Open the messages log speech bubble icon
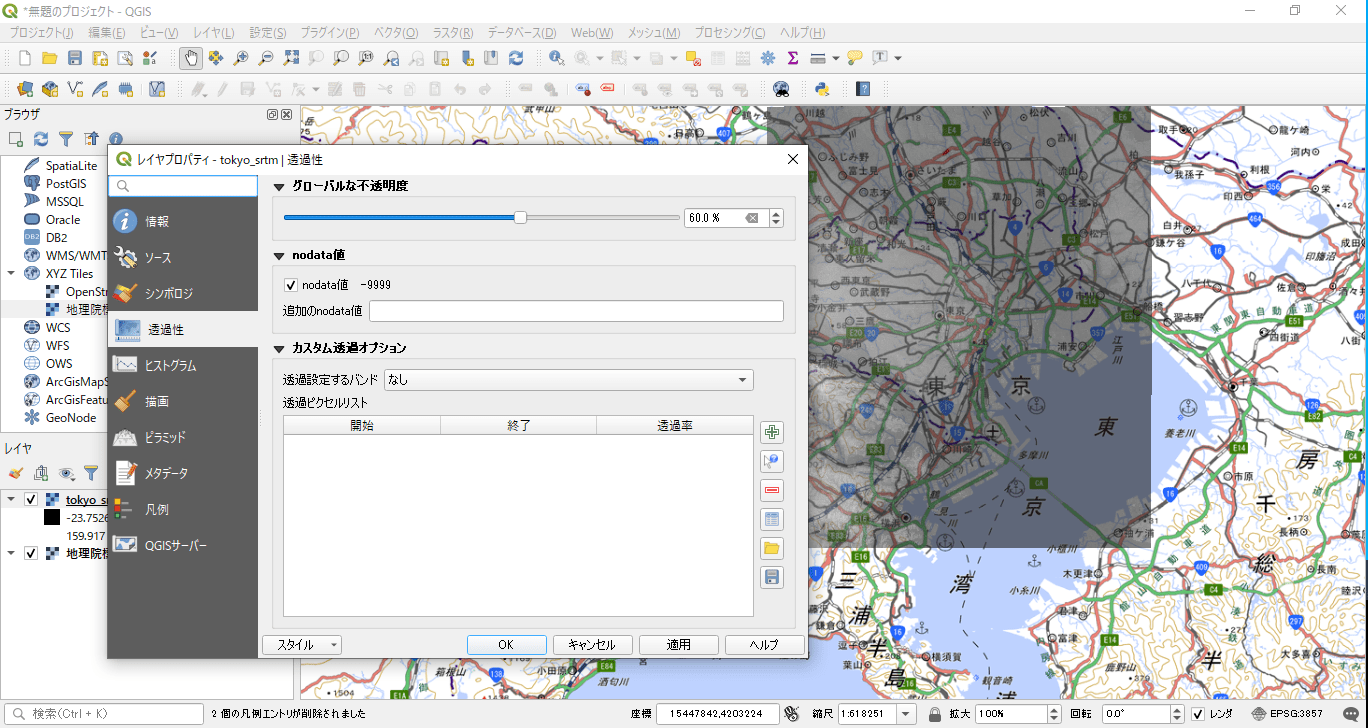Image resolution: width=1368 pixels, height=728 pixels. point(1350,714)
